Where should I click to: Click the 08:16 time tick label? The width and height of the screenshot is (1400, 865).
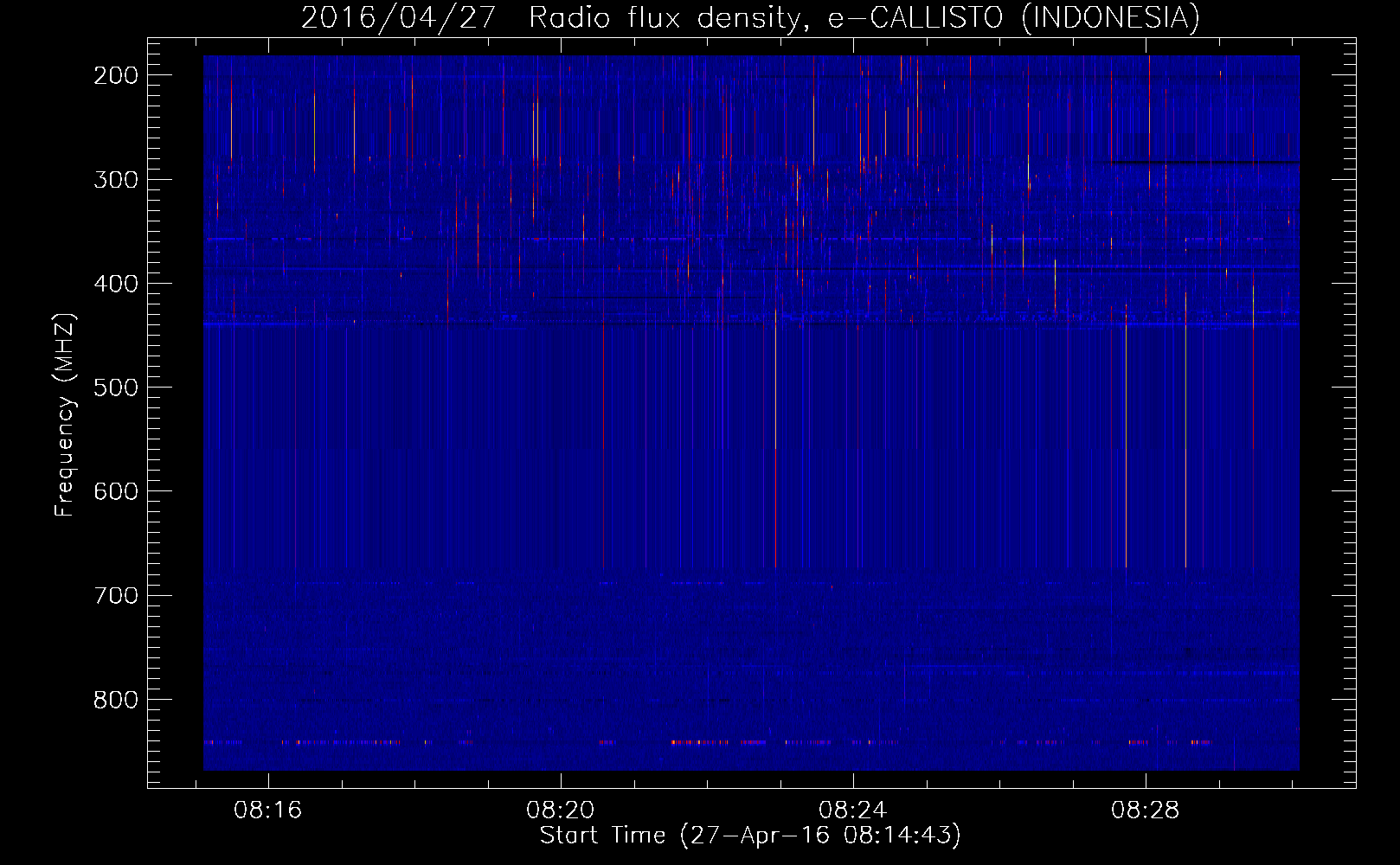[x=268, y=811]
